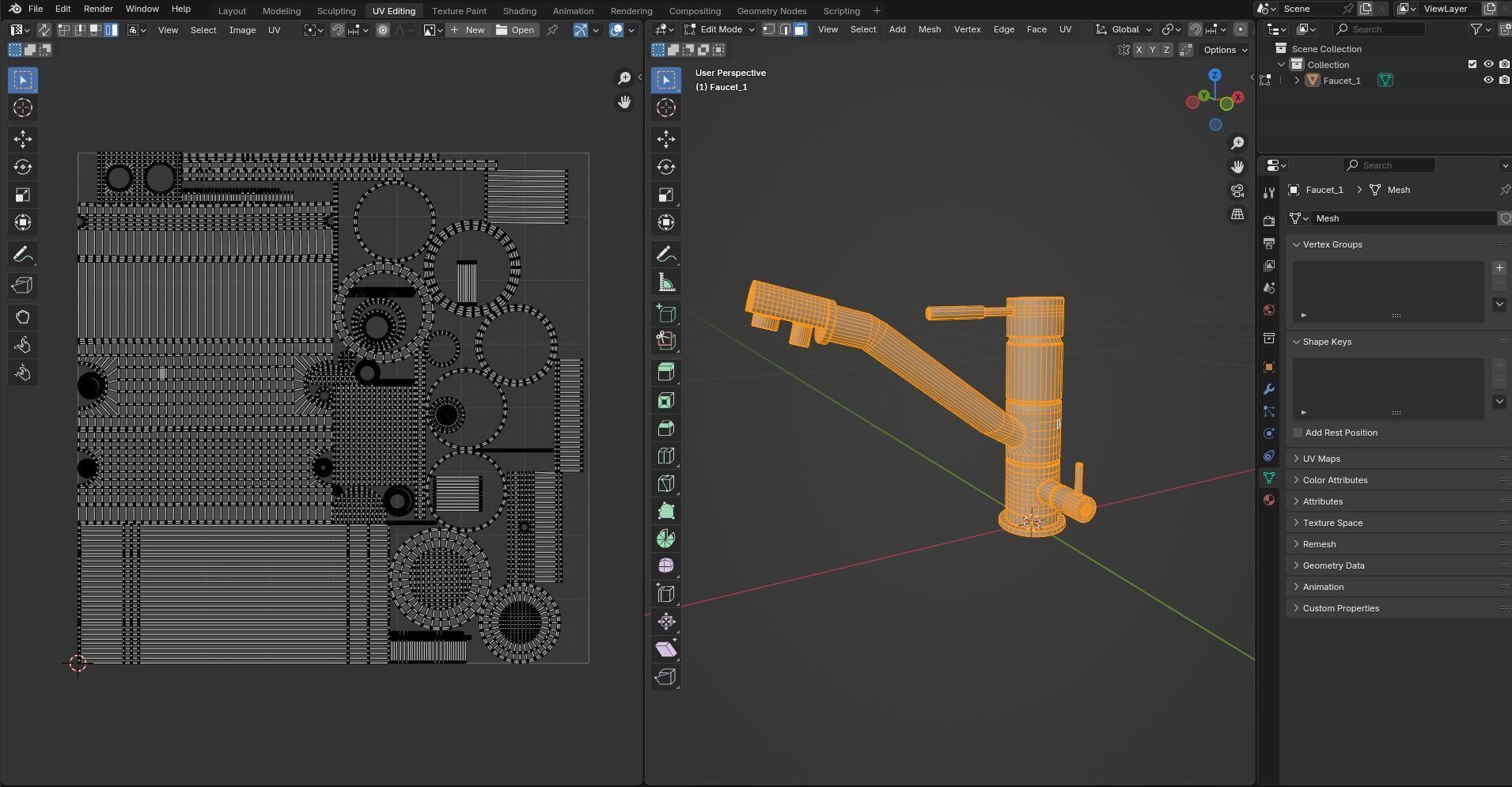This screenshot has height=787, width=1512.
Task: Select the Add Cube tool
Action: [x=666, y=313]
